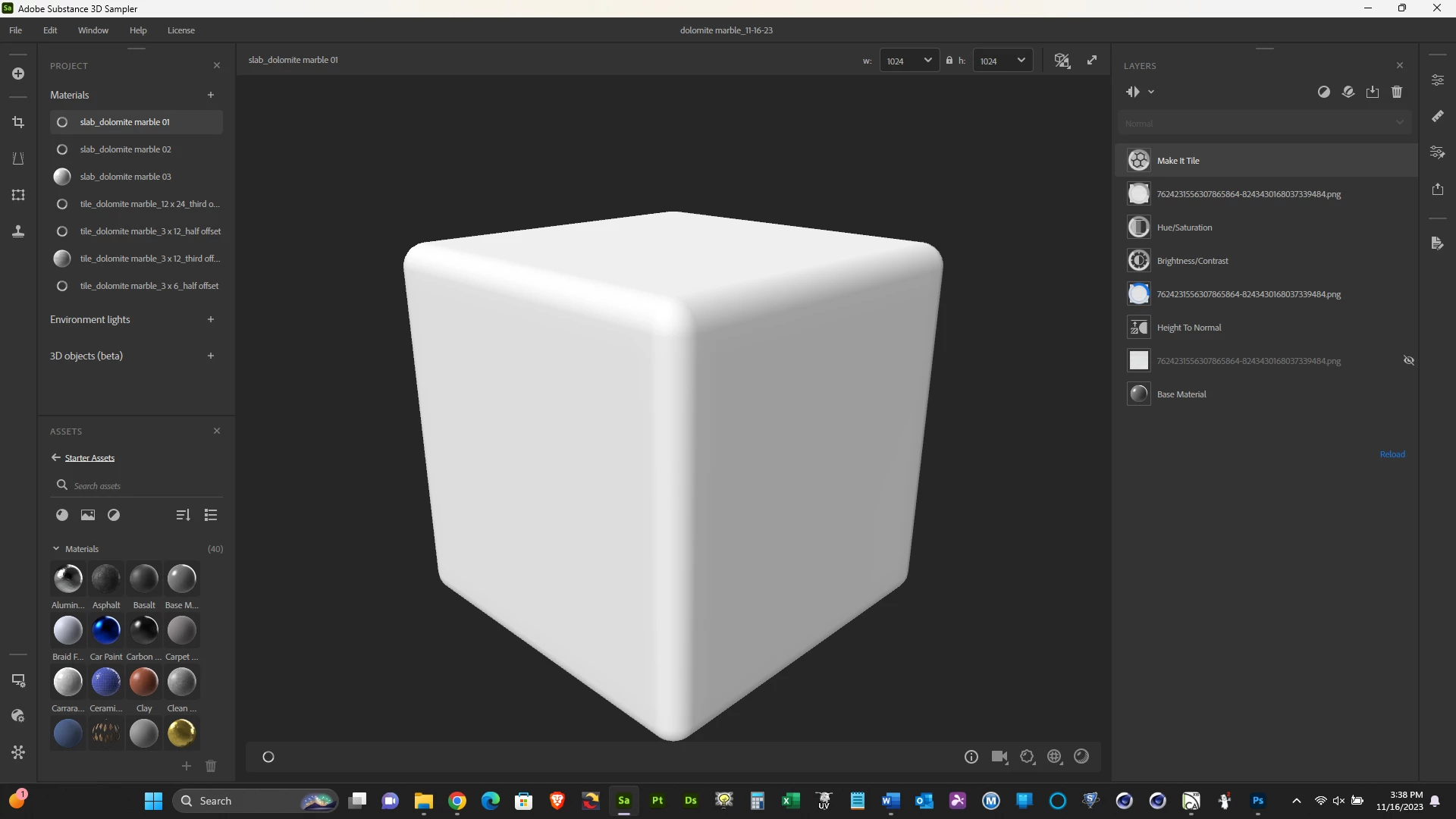The width and height of the screenshot is (1456, 819).
Task: Toggle the width-height lock icon
Action: (x=949, y=61)
